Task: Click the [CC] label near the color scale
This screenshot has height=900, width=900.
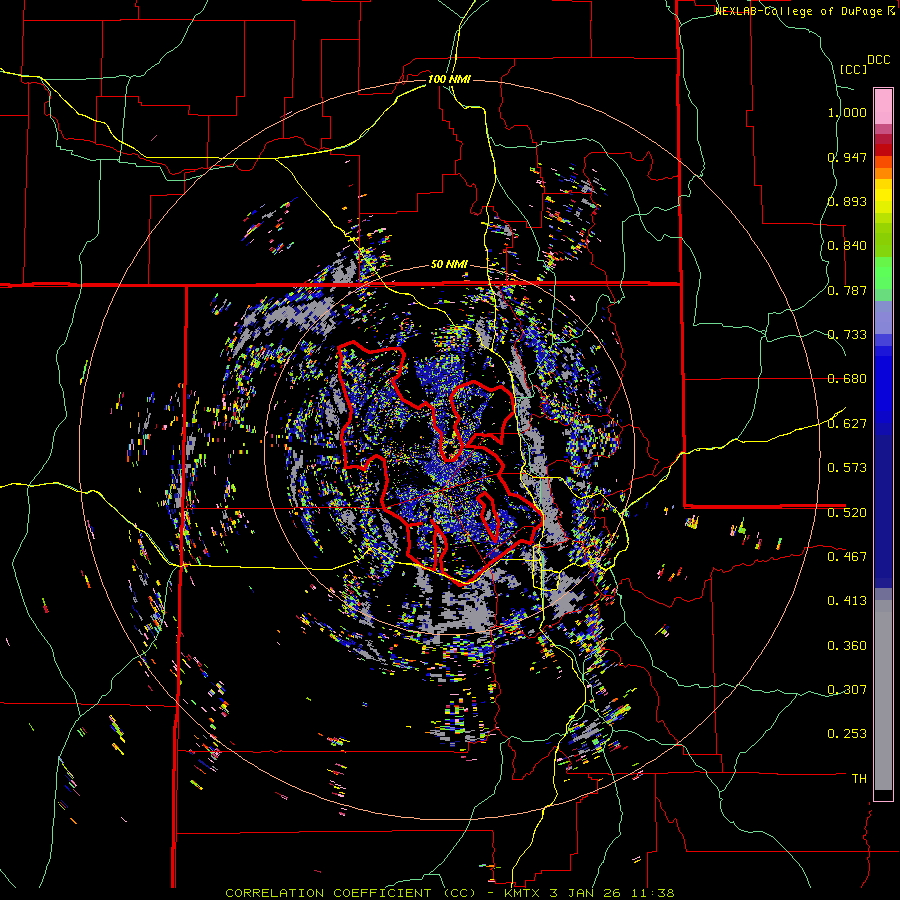Action: 853,69
